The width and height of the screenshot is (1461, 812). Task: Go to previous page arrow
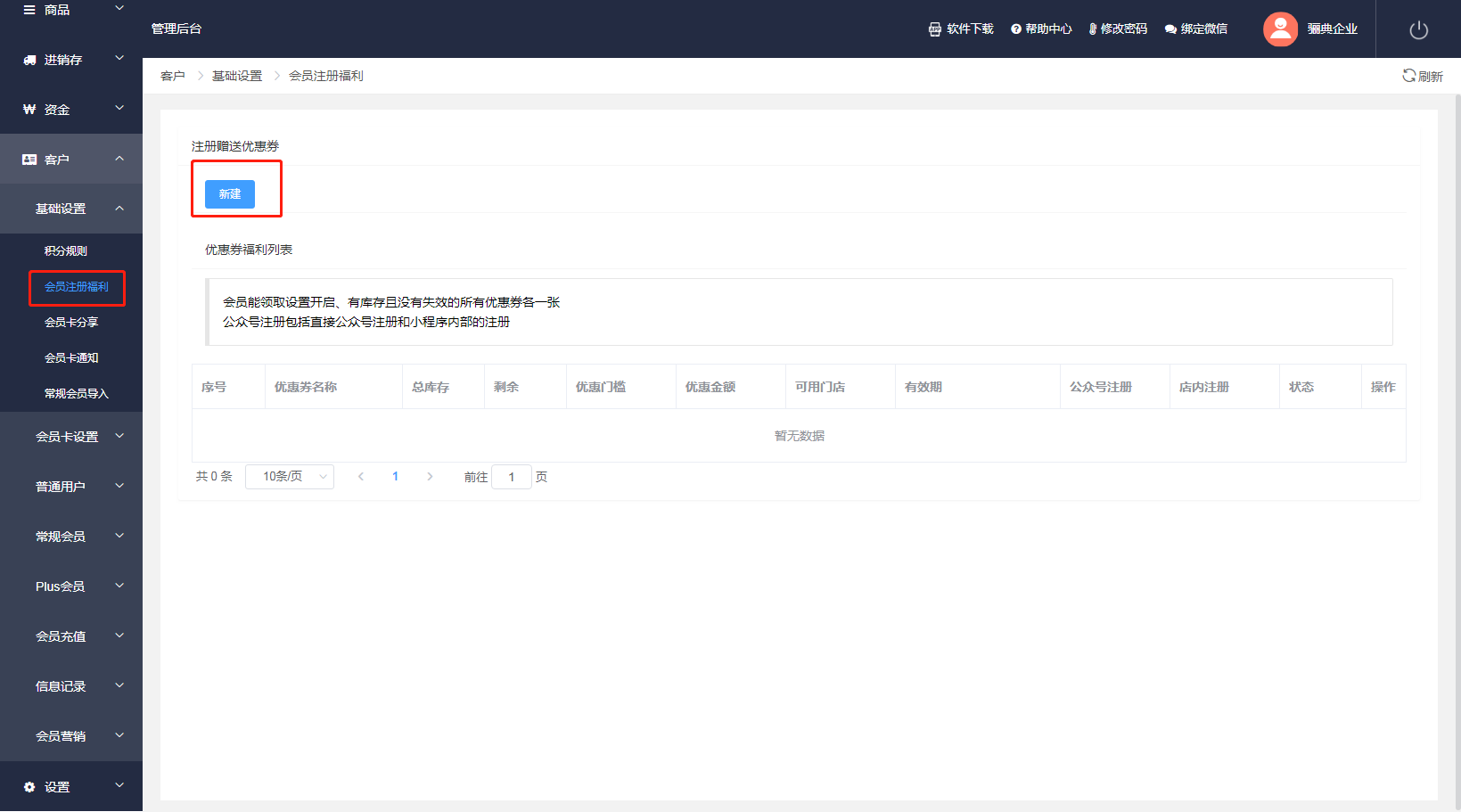(x=361, y=477)
